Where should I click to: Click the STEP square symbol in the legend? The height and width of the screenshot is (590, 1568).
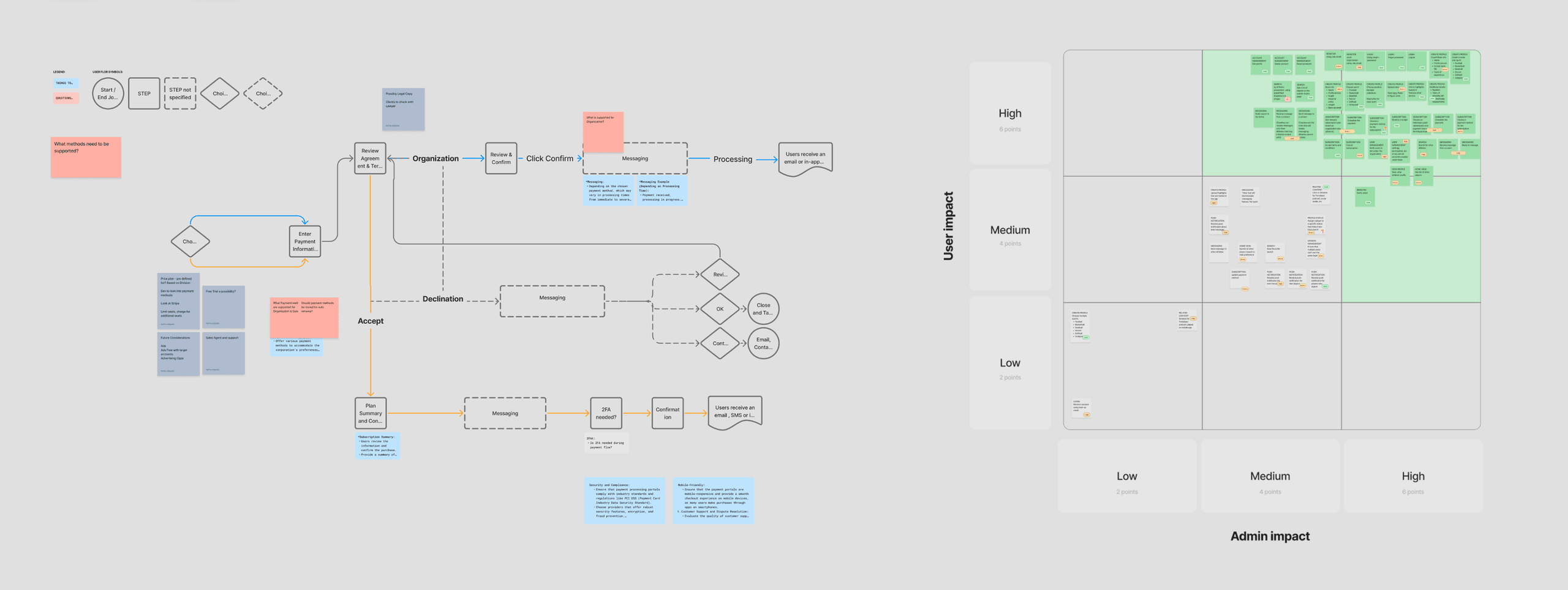(144, 93)
